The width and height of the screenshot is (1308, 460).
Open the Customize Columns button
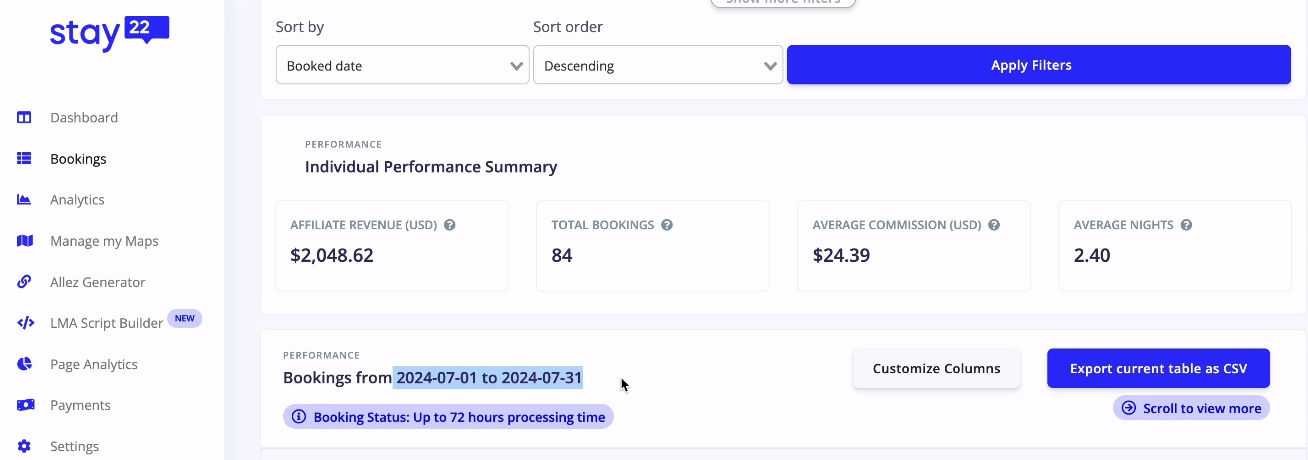[936, 368]
